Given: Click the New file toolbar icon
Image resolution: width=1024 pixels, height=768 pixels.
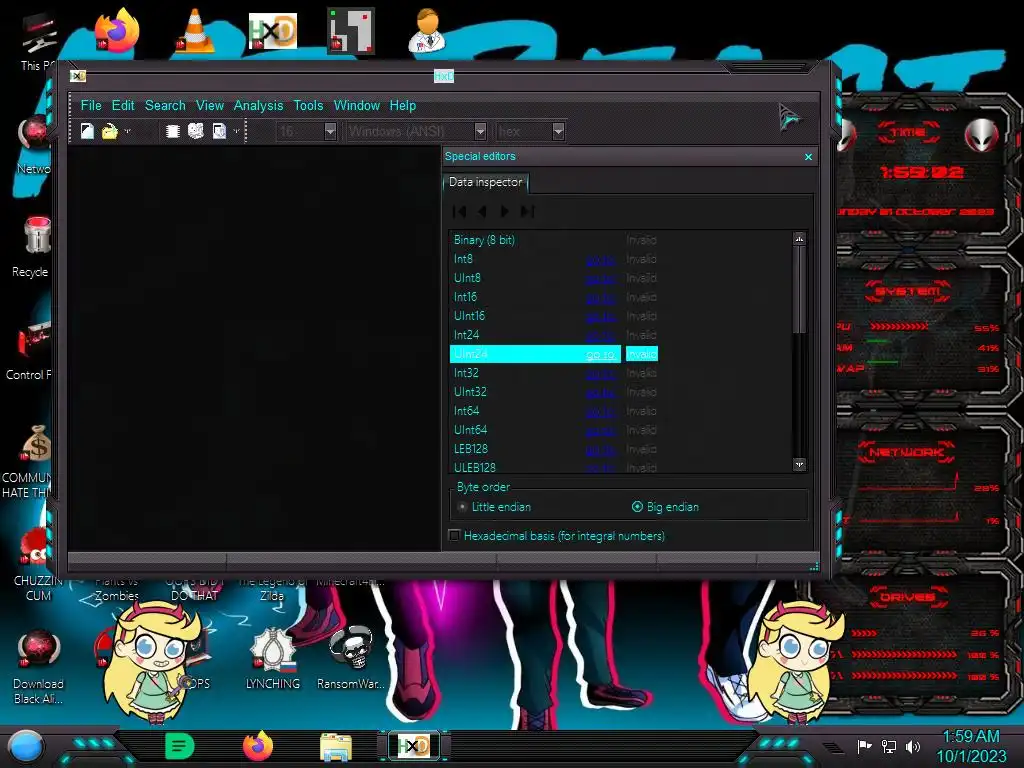Looking at the screenshot, I should pos(87,131).
